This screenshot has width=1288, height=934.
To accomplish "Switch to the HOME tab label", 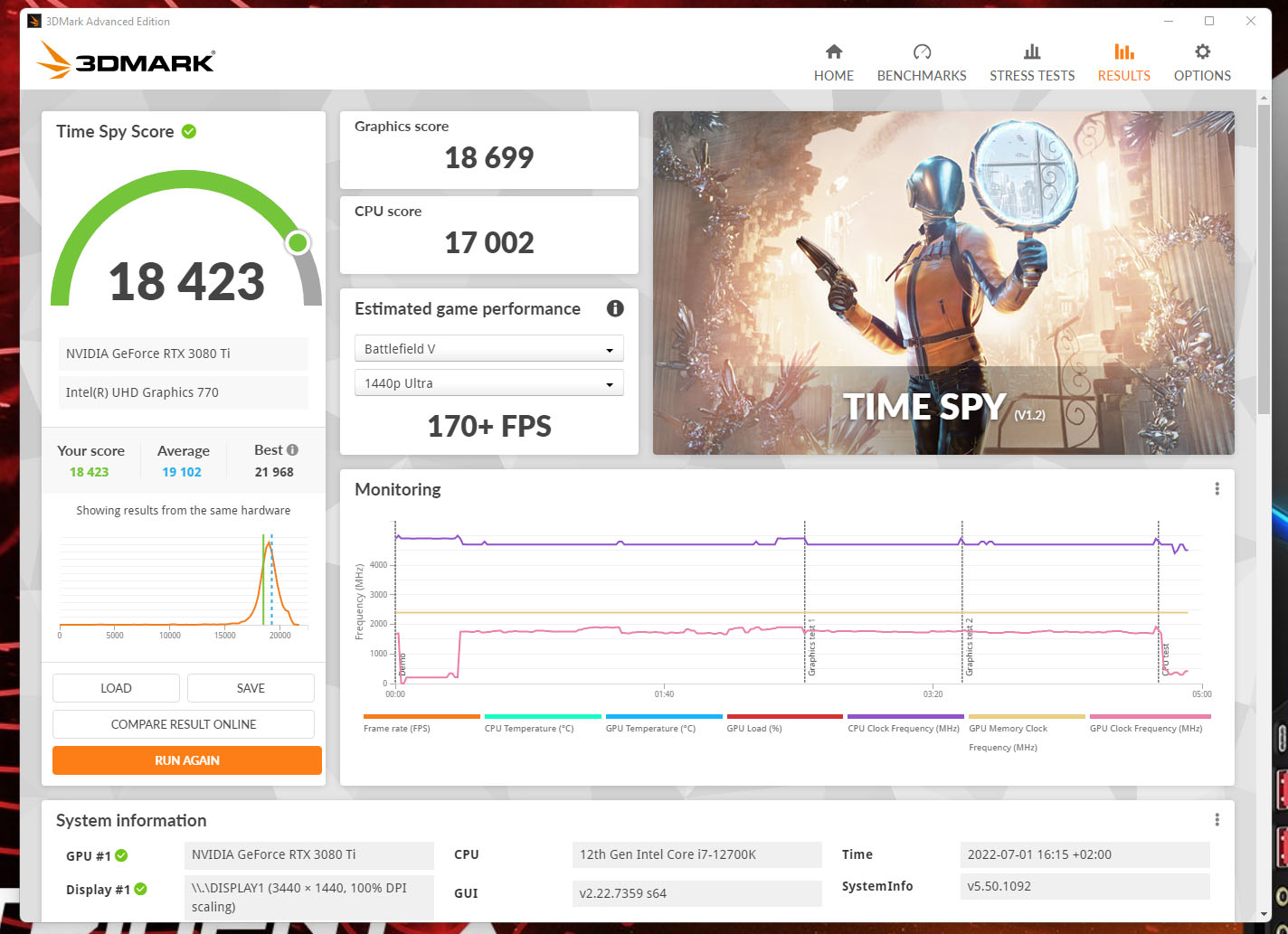I will 834,76.
